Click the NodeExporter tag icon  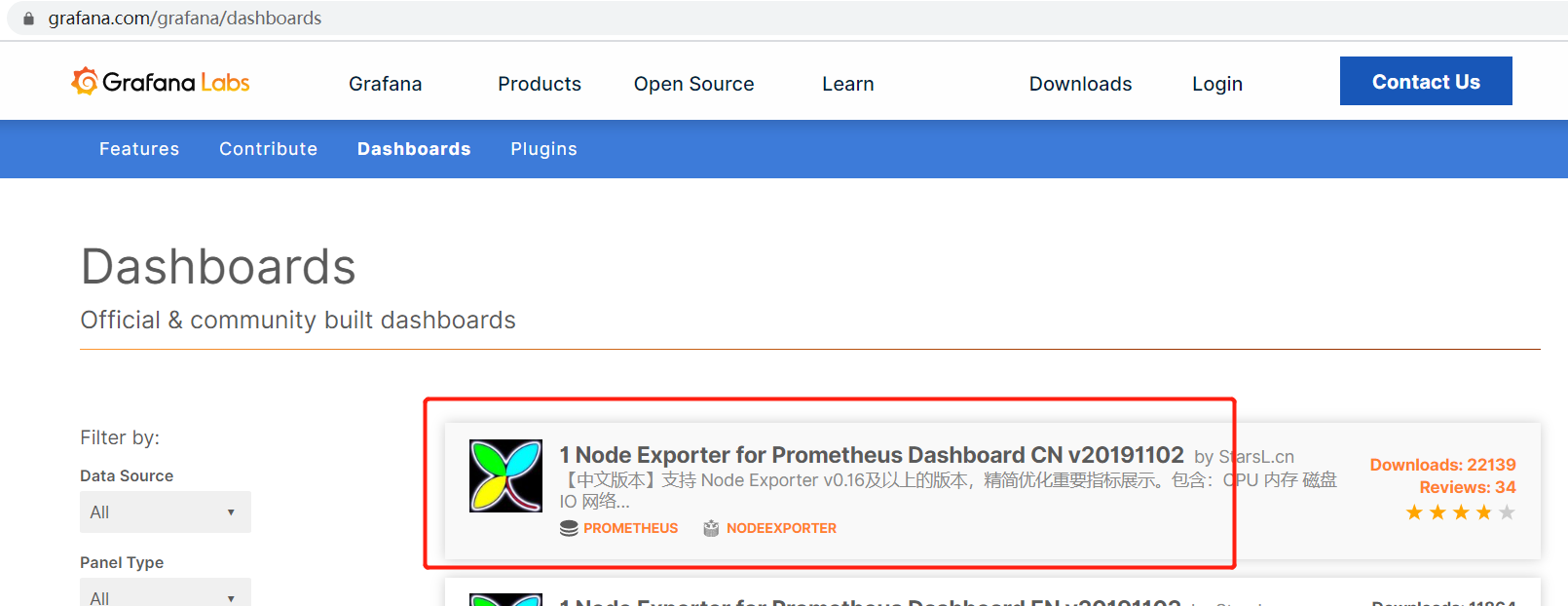[711, 528]
